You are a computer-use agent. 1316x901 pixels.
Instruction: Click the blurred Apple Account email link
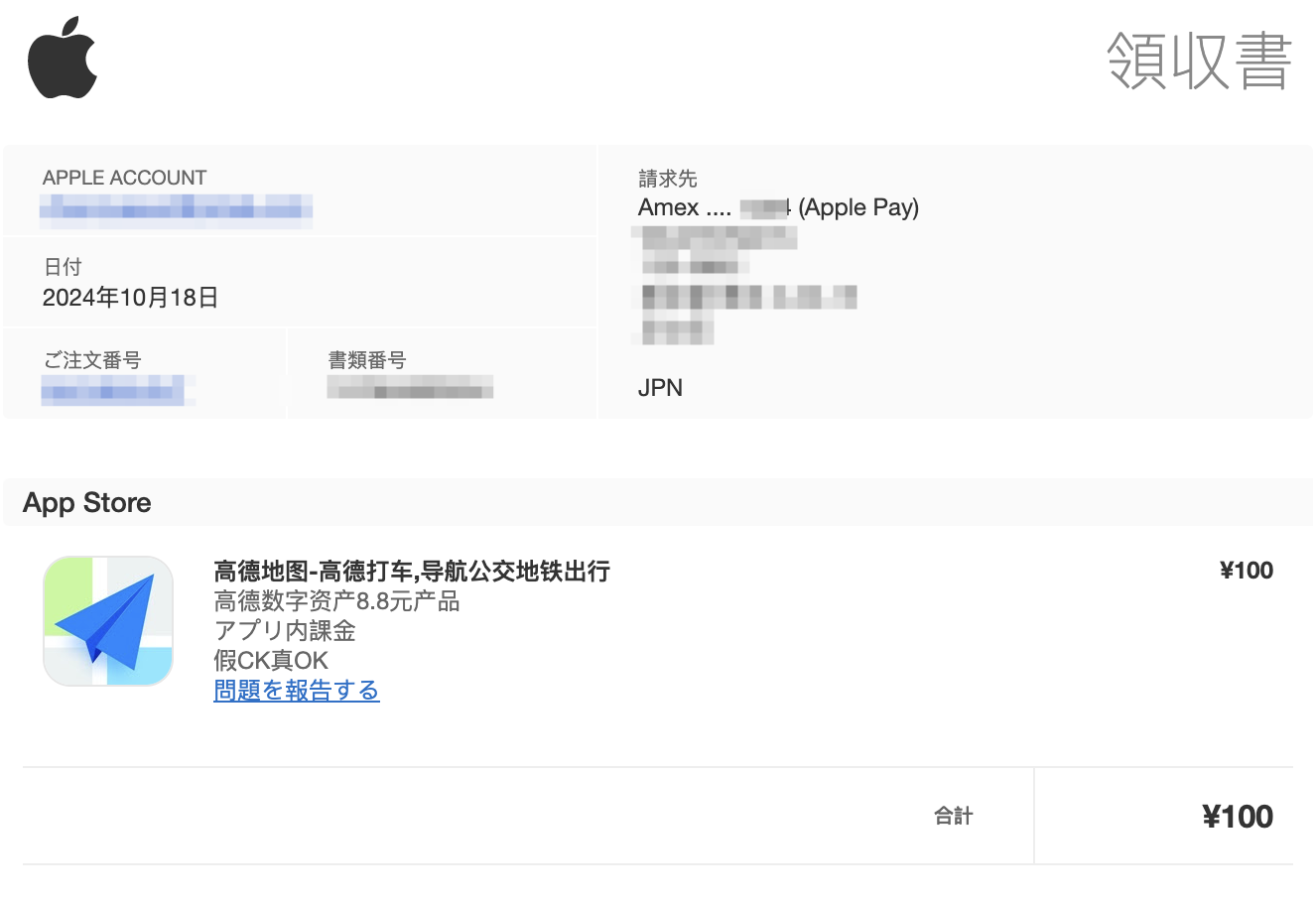click(177, 207)
